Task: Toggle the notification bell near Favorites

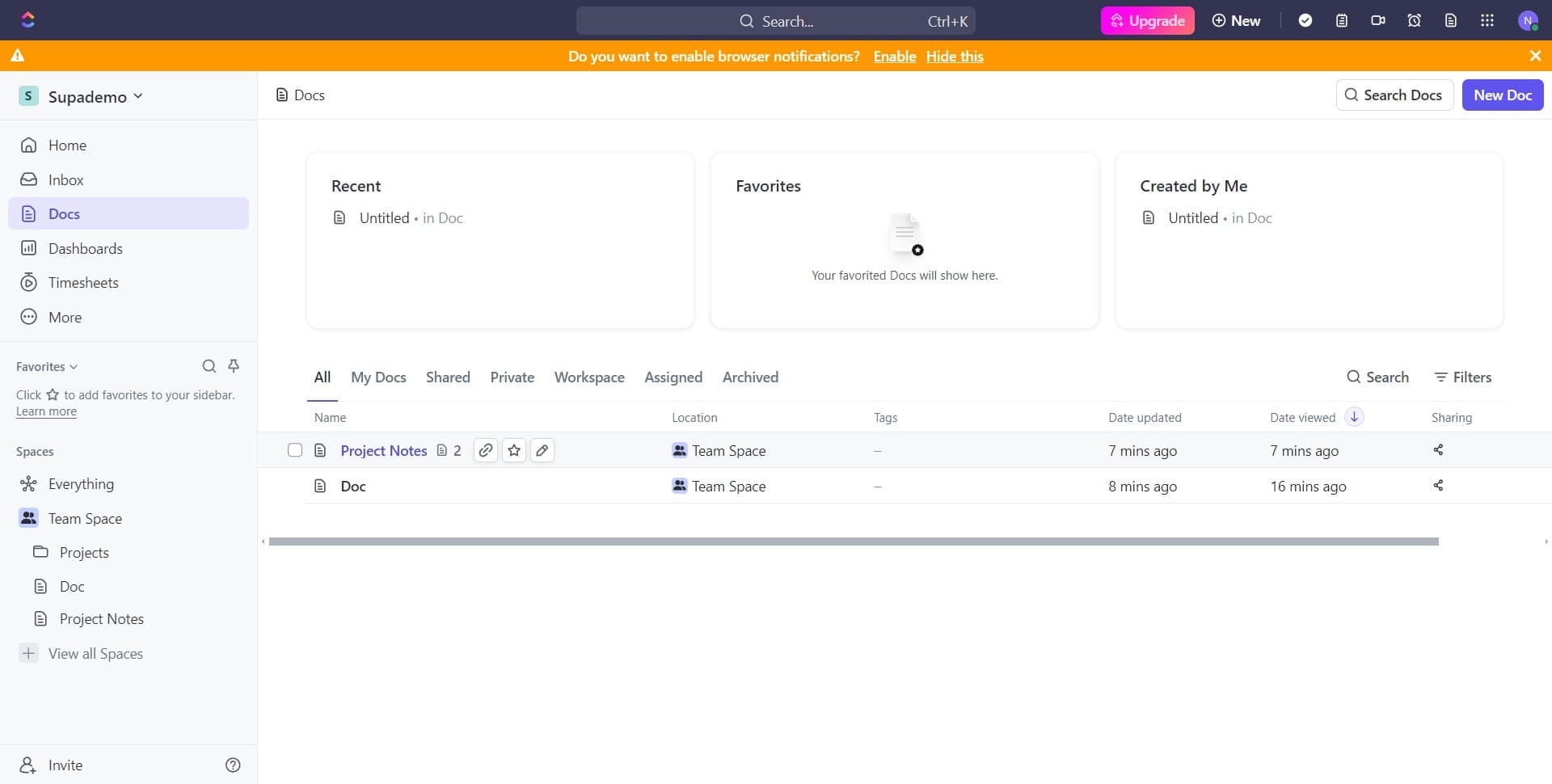Action: coord(234,365)
